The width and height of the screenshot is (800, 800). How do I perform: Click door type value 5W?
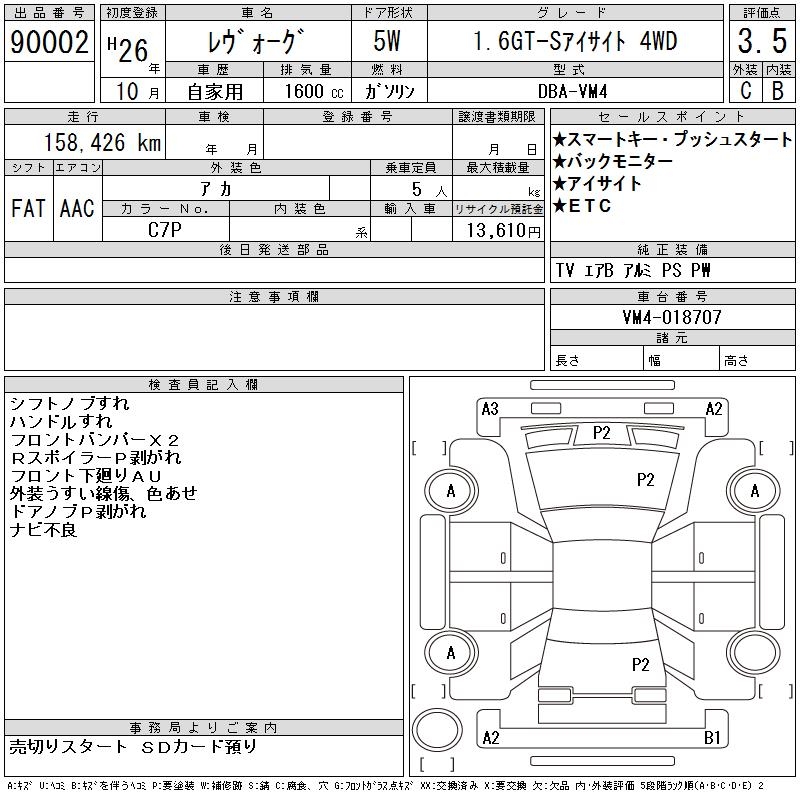(x=387, y=41)
